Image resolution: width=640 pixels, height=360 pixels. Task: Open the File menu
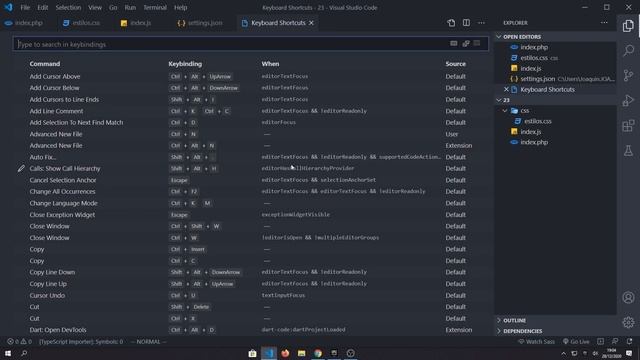[x=25, y=7]
